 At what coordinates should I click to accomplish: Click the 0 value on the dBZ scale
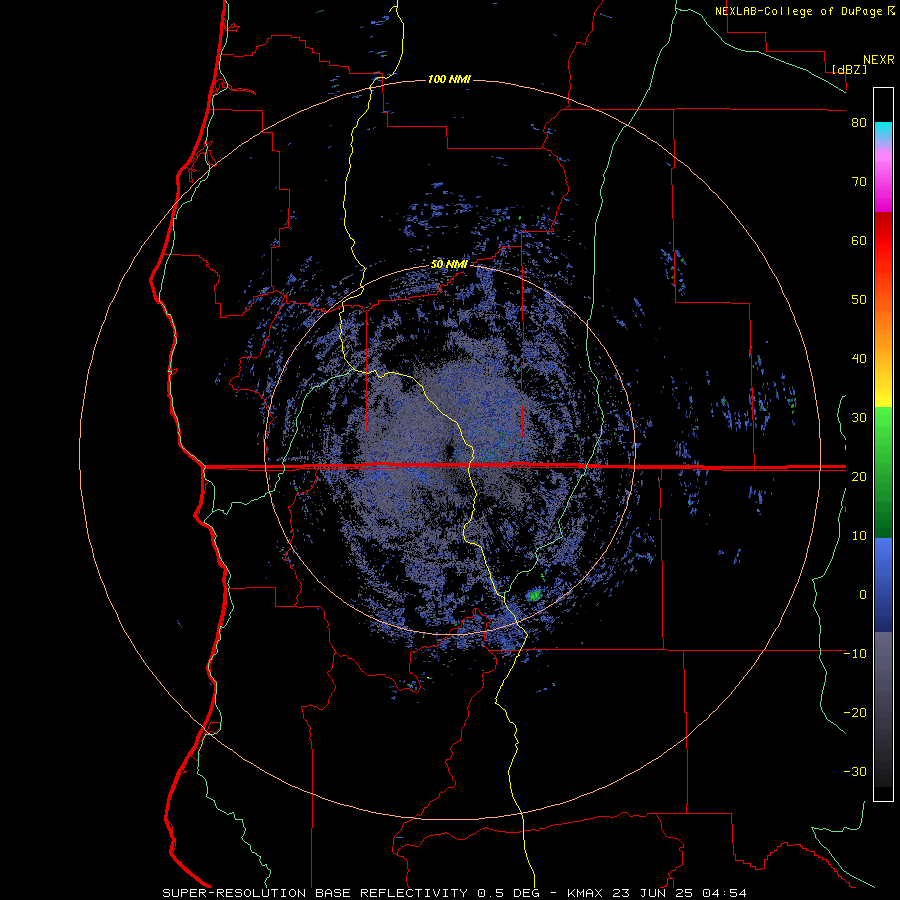pos(863,595)
